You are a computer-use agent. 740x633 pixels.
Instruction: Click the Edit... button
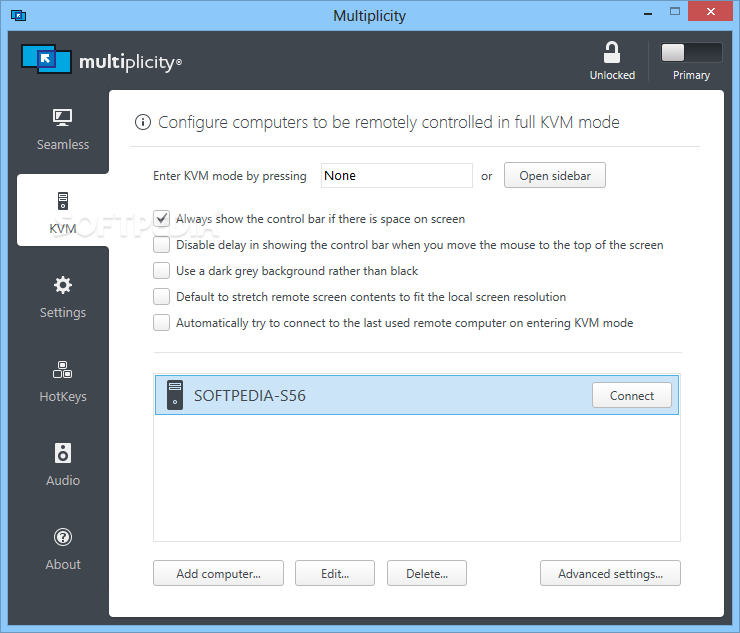335,573
